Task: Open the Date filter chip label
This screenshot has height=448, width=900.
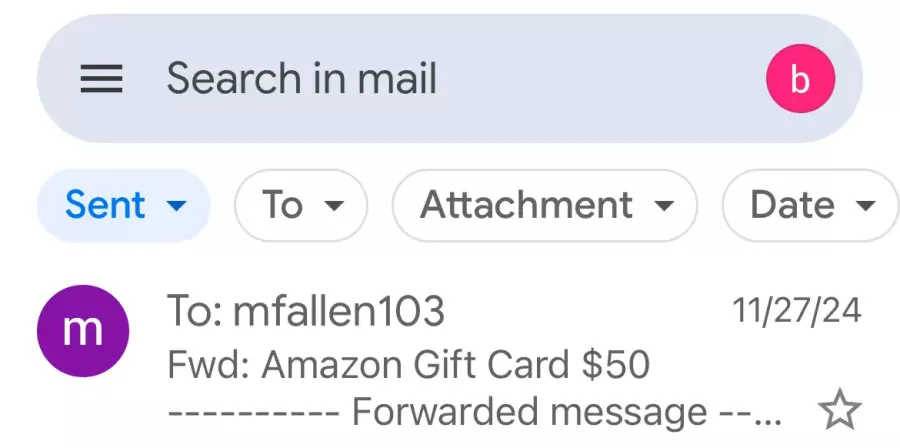Action: 793,204
